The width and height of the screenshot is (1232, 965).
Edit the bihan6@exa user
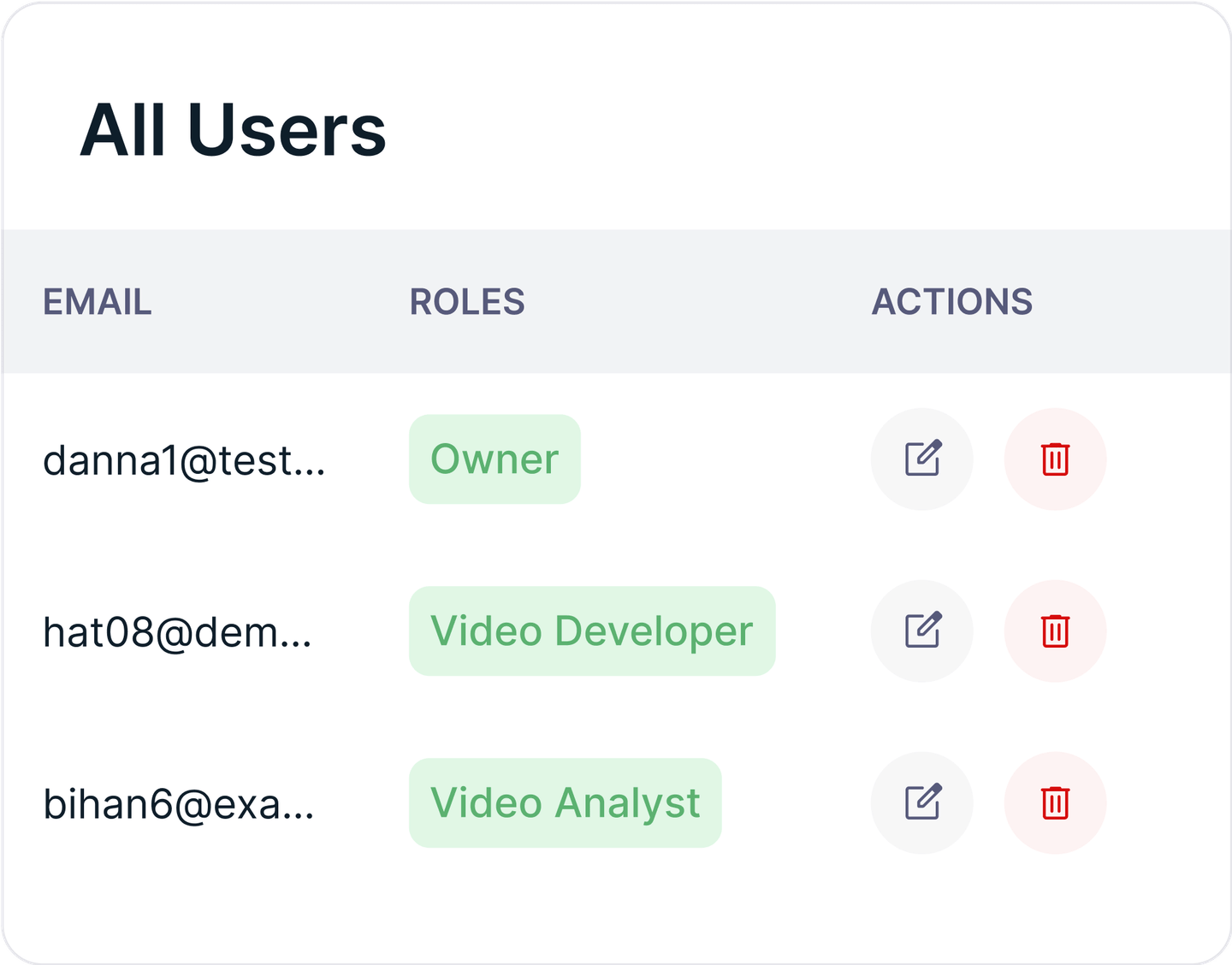point(921,803)
